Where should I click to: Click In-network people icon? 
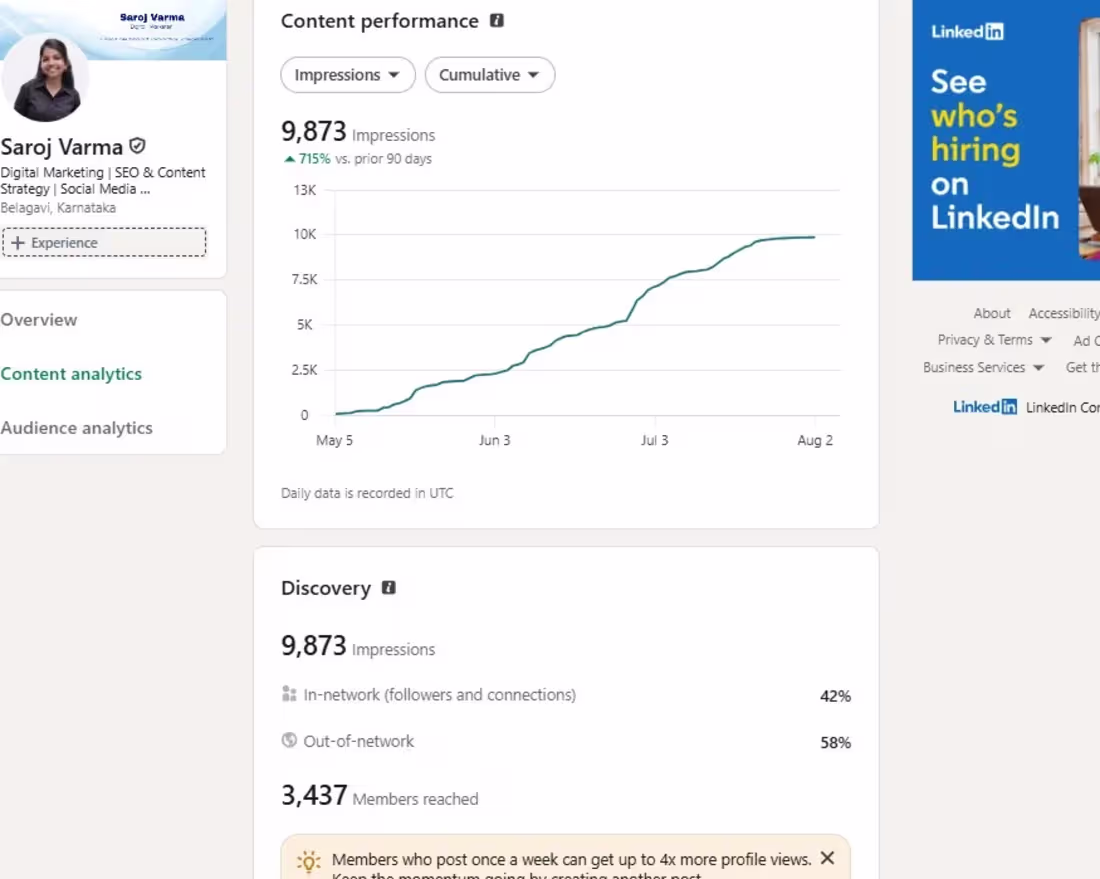point(288,694)
